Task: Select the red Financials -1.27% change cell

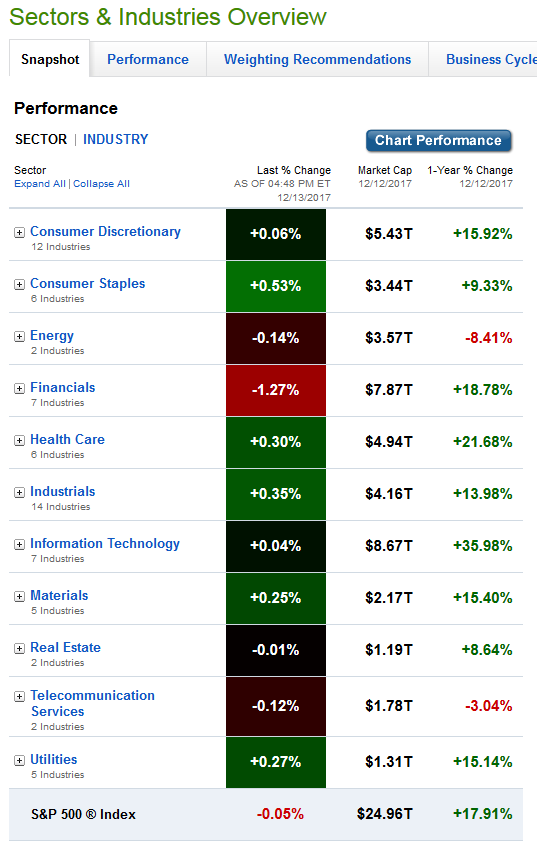Action: tap(276, 390)
